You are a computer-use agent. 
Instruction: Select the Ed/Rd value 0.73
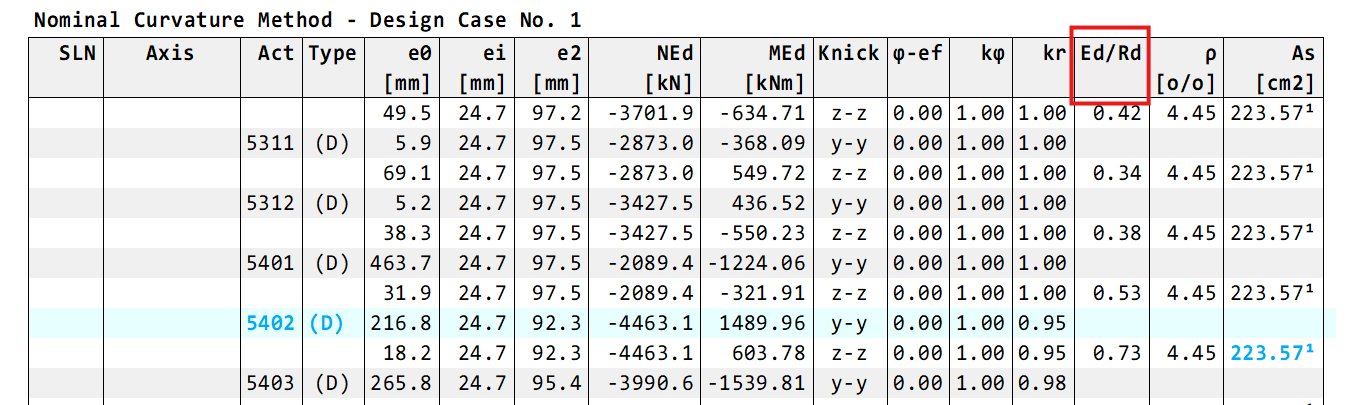(1117, 353)
